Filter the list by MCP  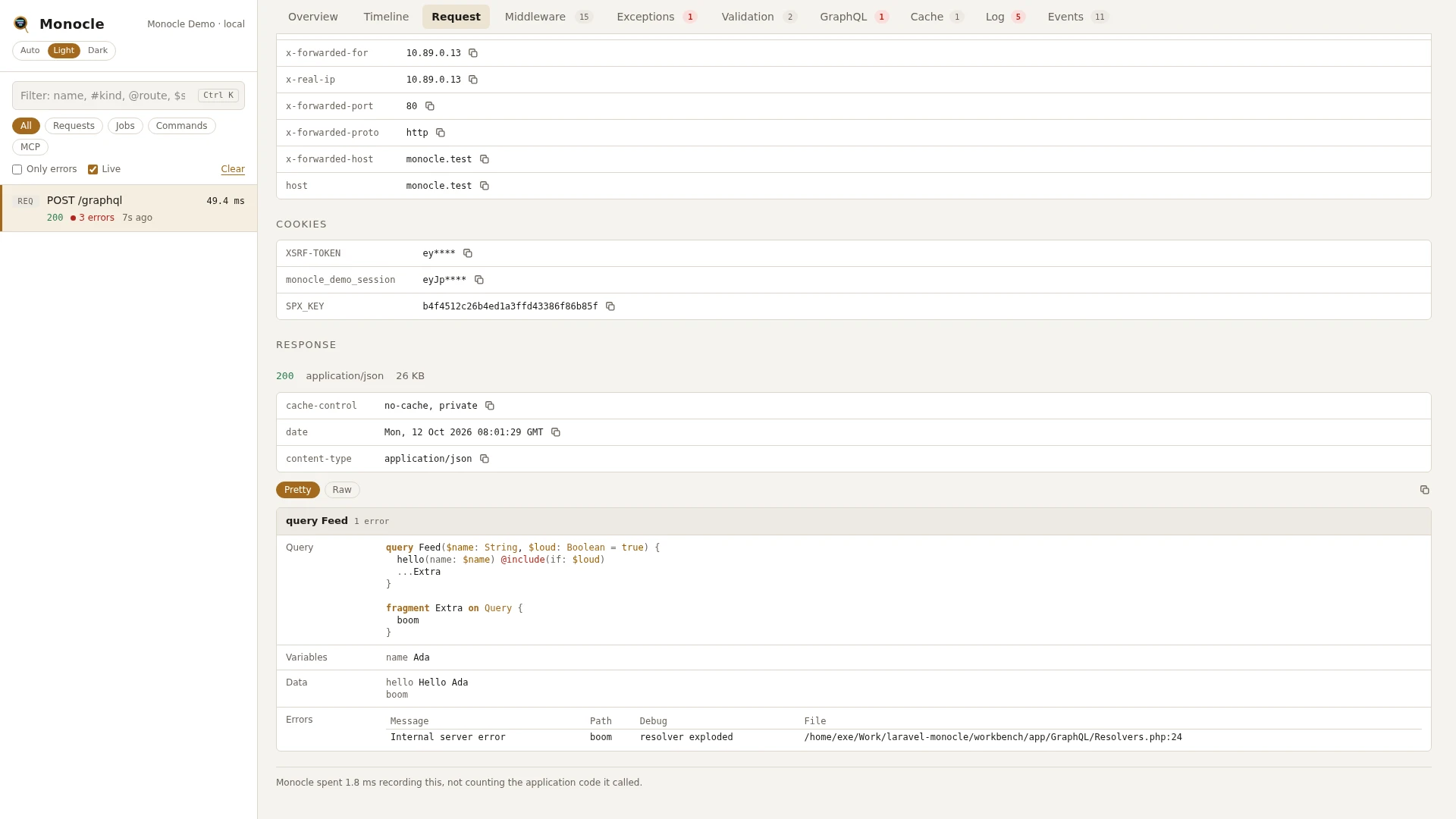pos(30,147)
